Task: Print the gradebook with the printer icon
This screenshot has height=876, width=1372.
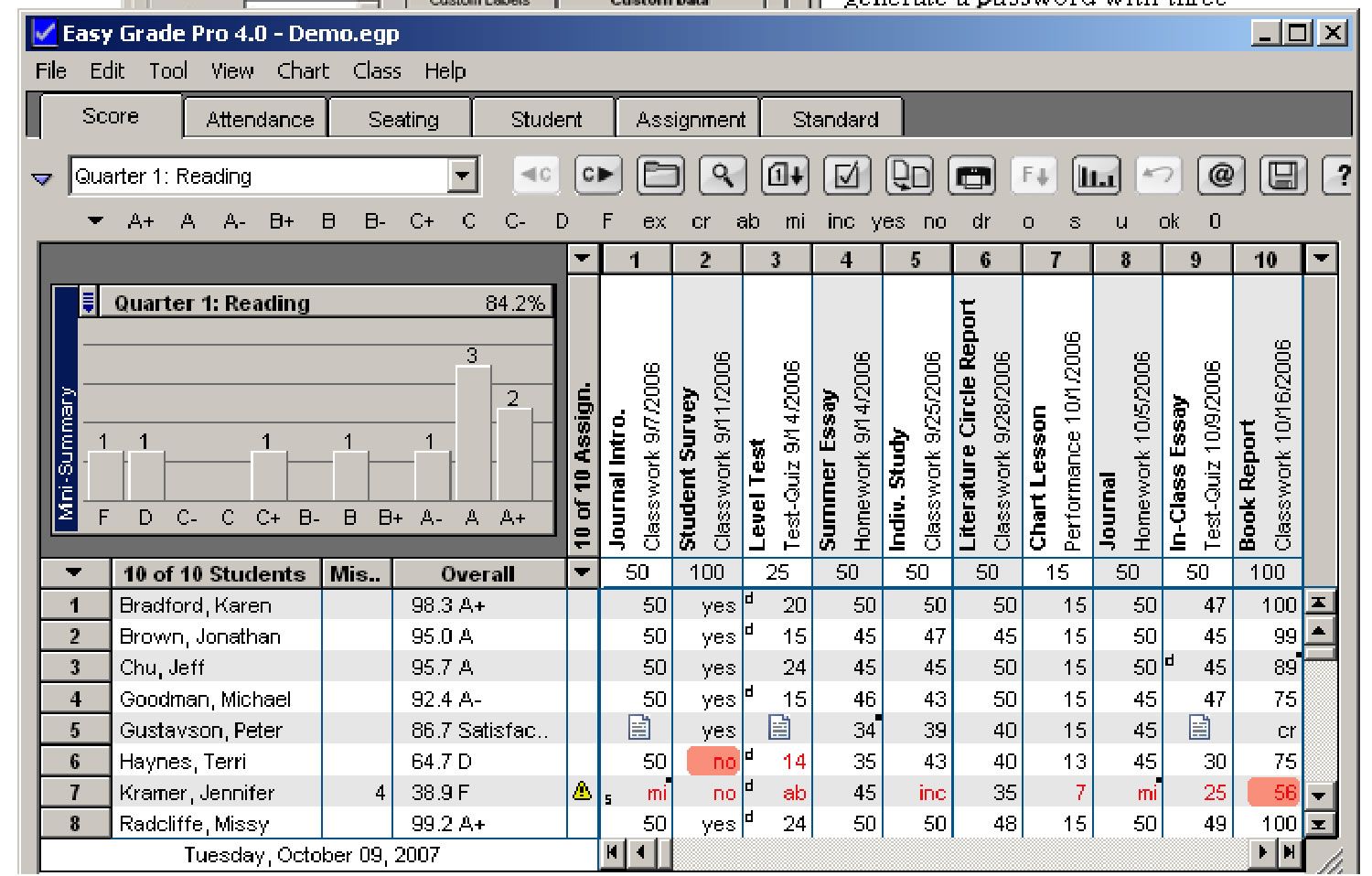Action: [971, 176]
